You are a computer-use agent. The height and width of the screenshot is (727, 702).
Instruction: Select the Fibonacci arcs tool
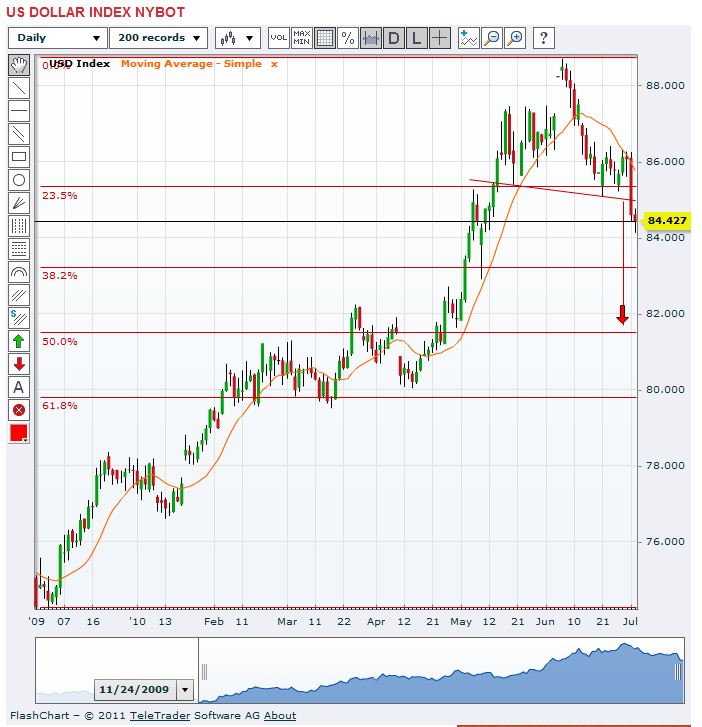[19, 272]
